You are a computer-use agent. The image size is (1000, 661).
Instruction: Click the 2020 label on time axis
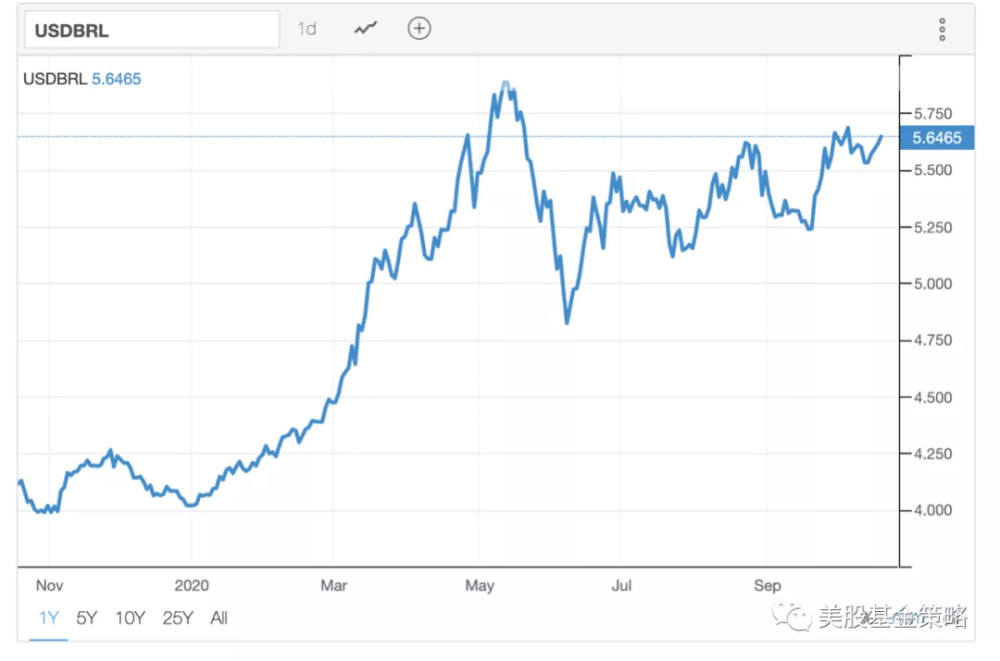191,585
